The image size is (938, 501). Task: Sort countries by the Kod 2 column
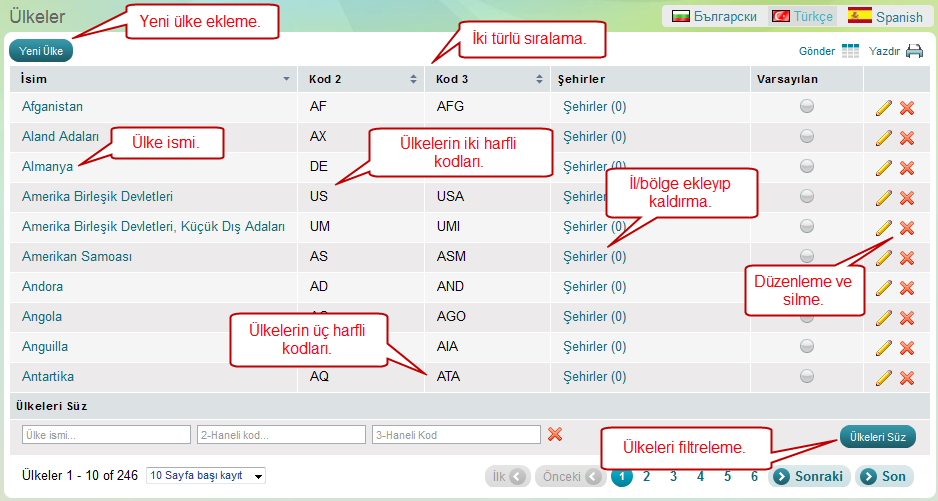pos(361,79)
